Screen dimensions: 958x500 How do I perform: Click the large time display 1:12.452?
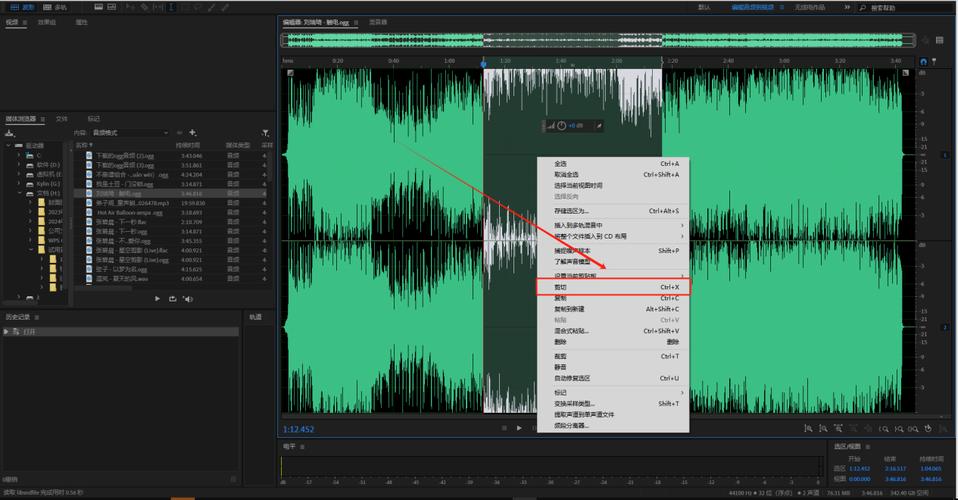tap(299, 429)
